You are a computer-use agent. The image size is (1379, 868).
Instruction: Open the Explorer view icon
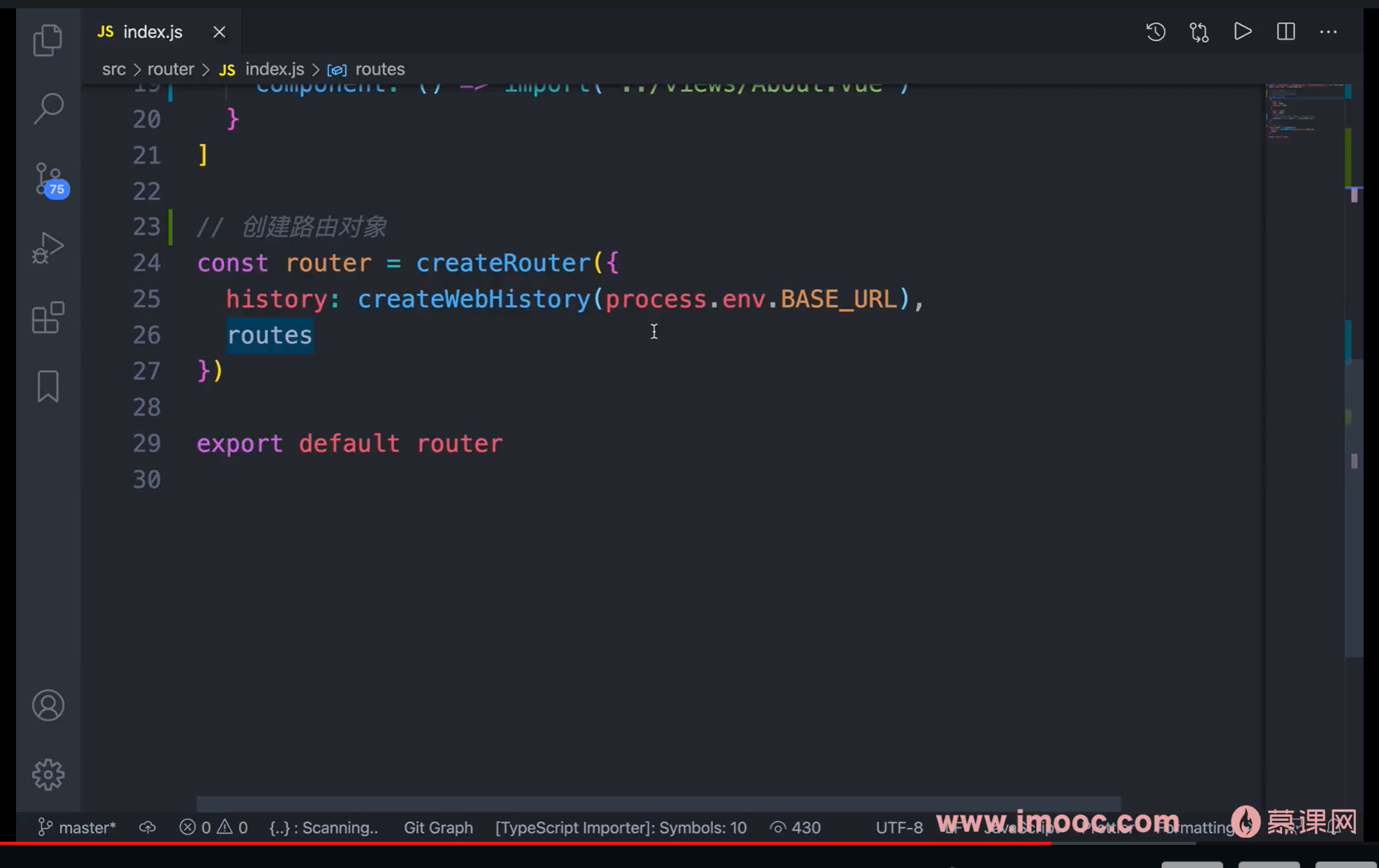(48, 40)
